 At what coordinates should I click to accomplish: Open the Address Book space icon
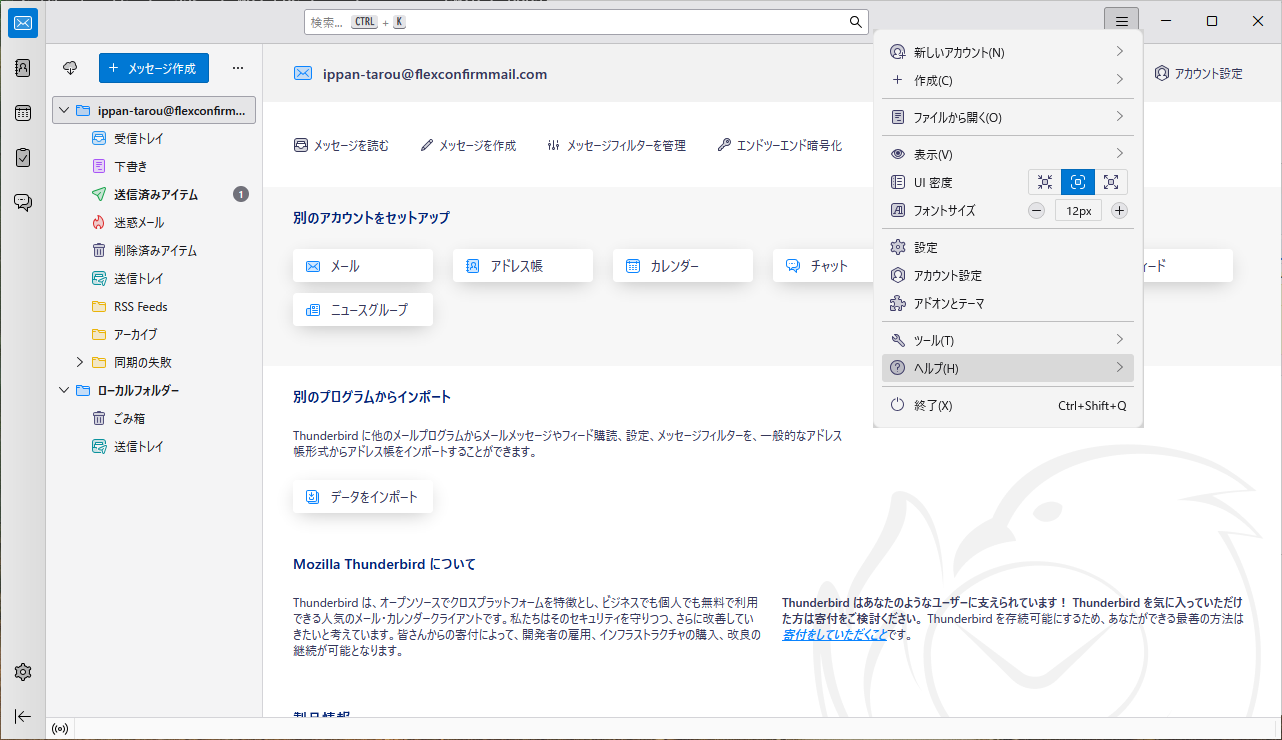22,68
